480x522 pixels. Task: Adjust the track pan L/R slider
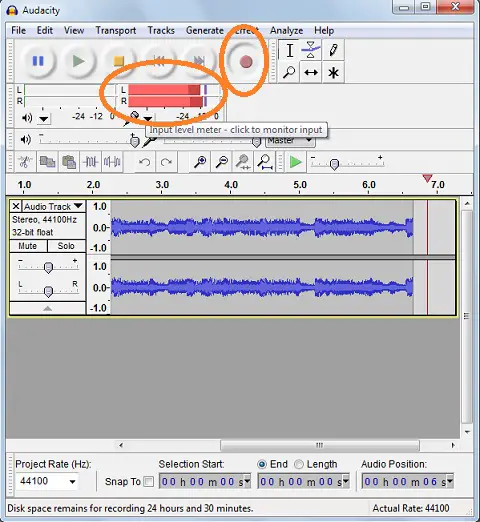[48, 291]
